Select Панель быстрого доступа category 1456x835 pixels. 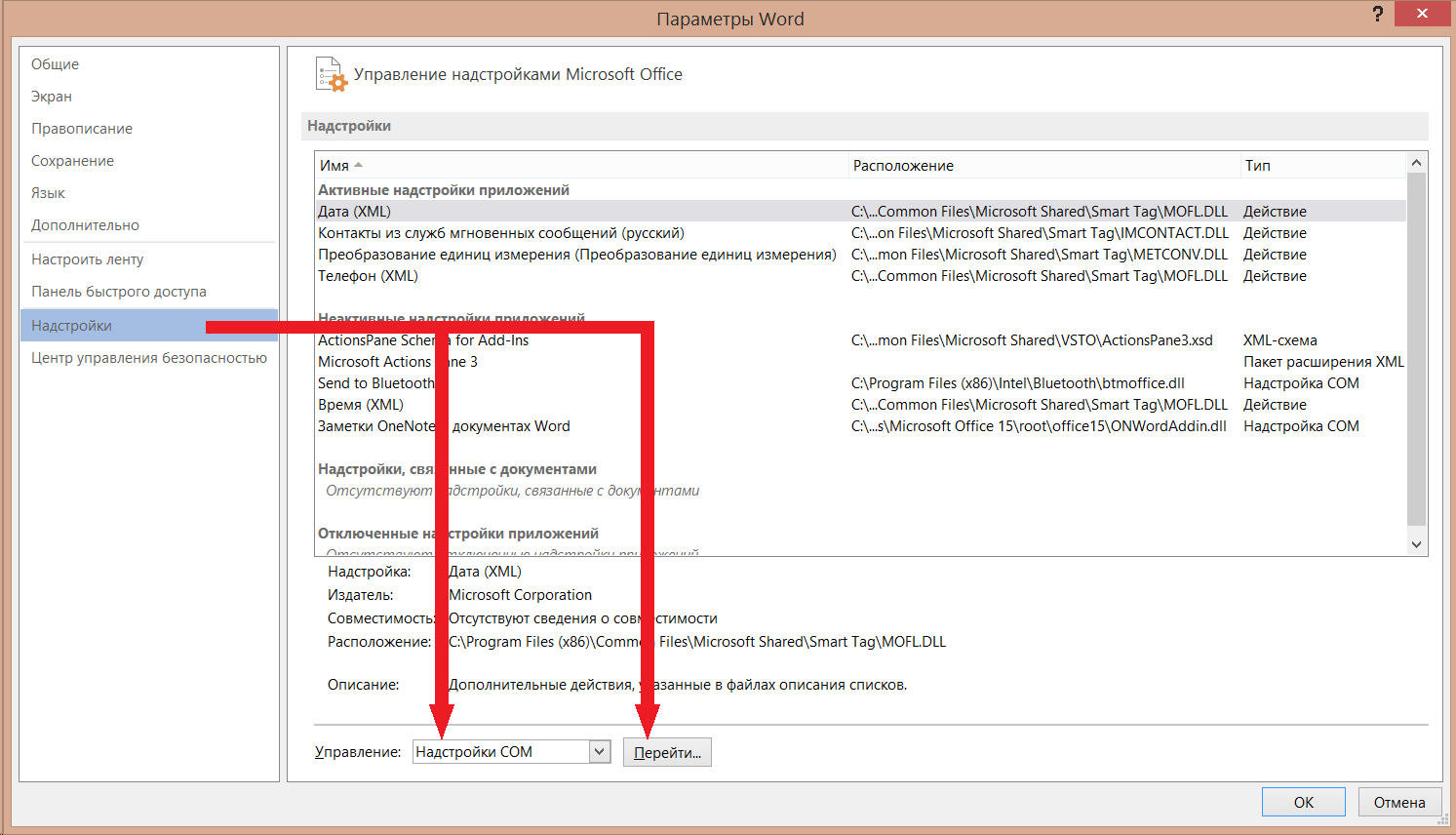[x=119, y=292]
